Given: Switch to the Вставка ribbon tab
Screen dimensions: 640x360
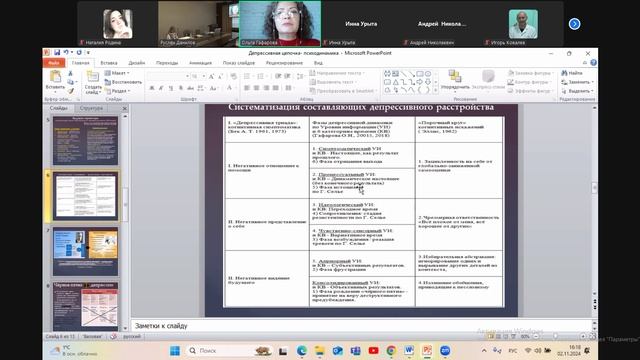Looking at the screenshot, I should [109, 63].
